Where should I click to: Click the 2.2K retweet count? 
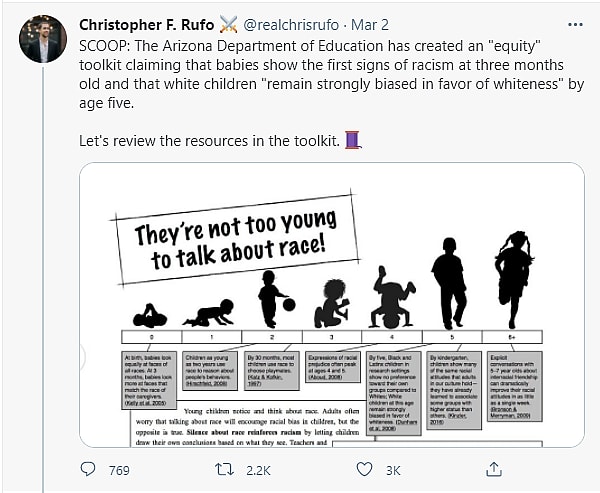point(258,470)
